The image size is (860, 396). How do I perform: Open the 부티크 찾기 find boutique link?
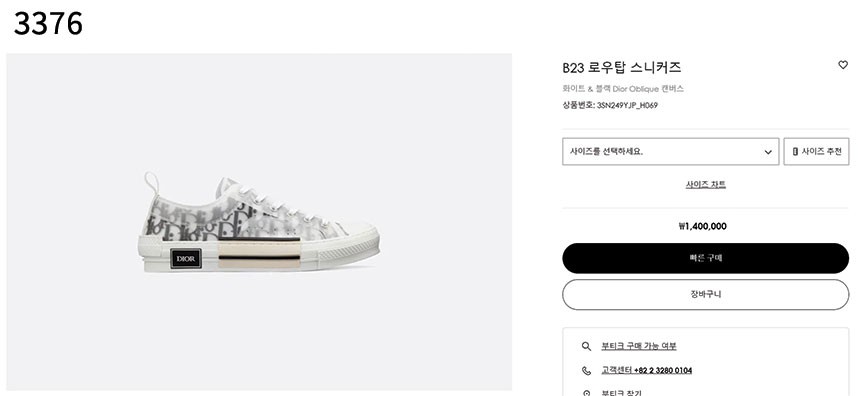(x=621, y=393)
